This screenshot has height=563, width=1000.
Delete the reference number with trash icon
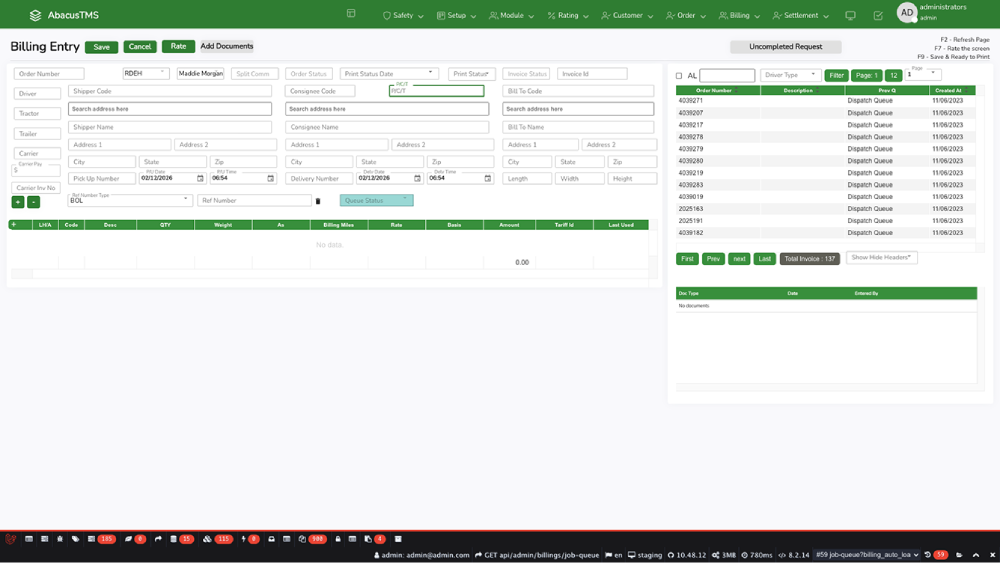(318, 201)
